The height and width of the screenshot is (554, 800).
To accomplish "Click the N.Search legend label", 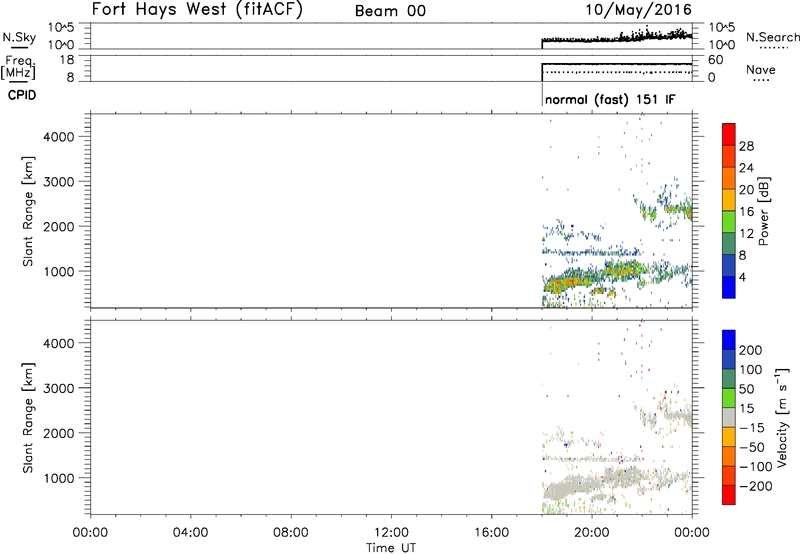I will [x=772, y=37].
